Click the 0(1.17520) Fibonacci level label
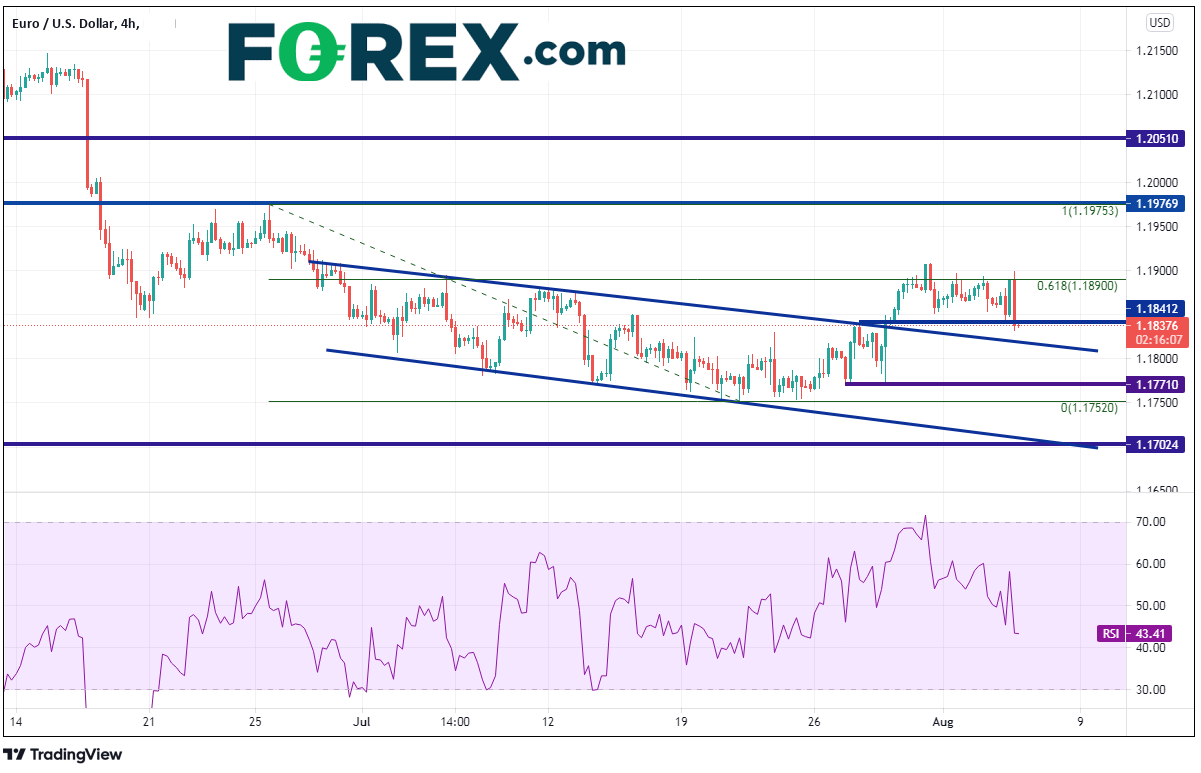 tap(1088, 408)
